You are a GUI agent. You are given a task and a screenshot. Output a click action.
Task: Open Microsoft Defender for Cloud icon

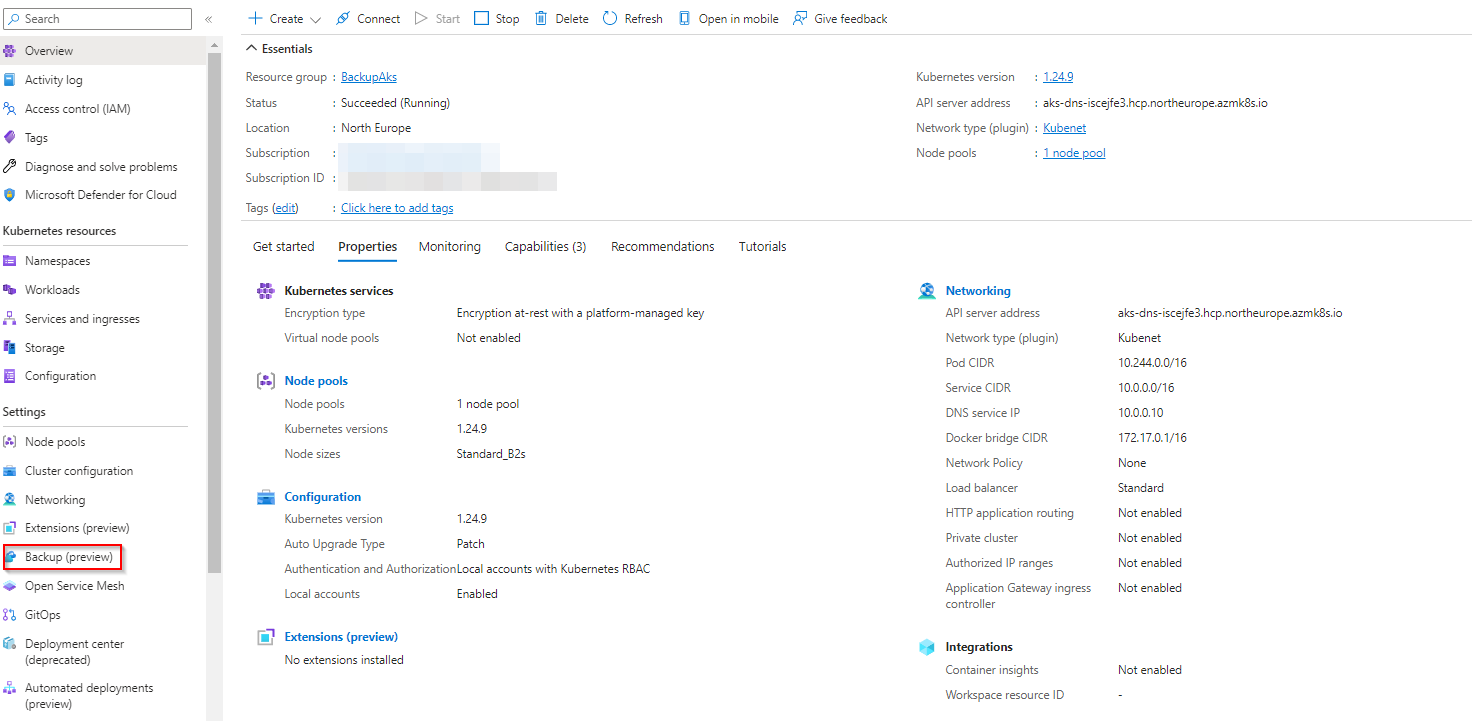tap(10, 195)
